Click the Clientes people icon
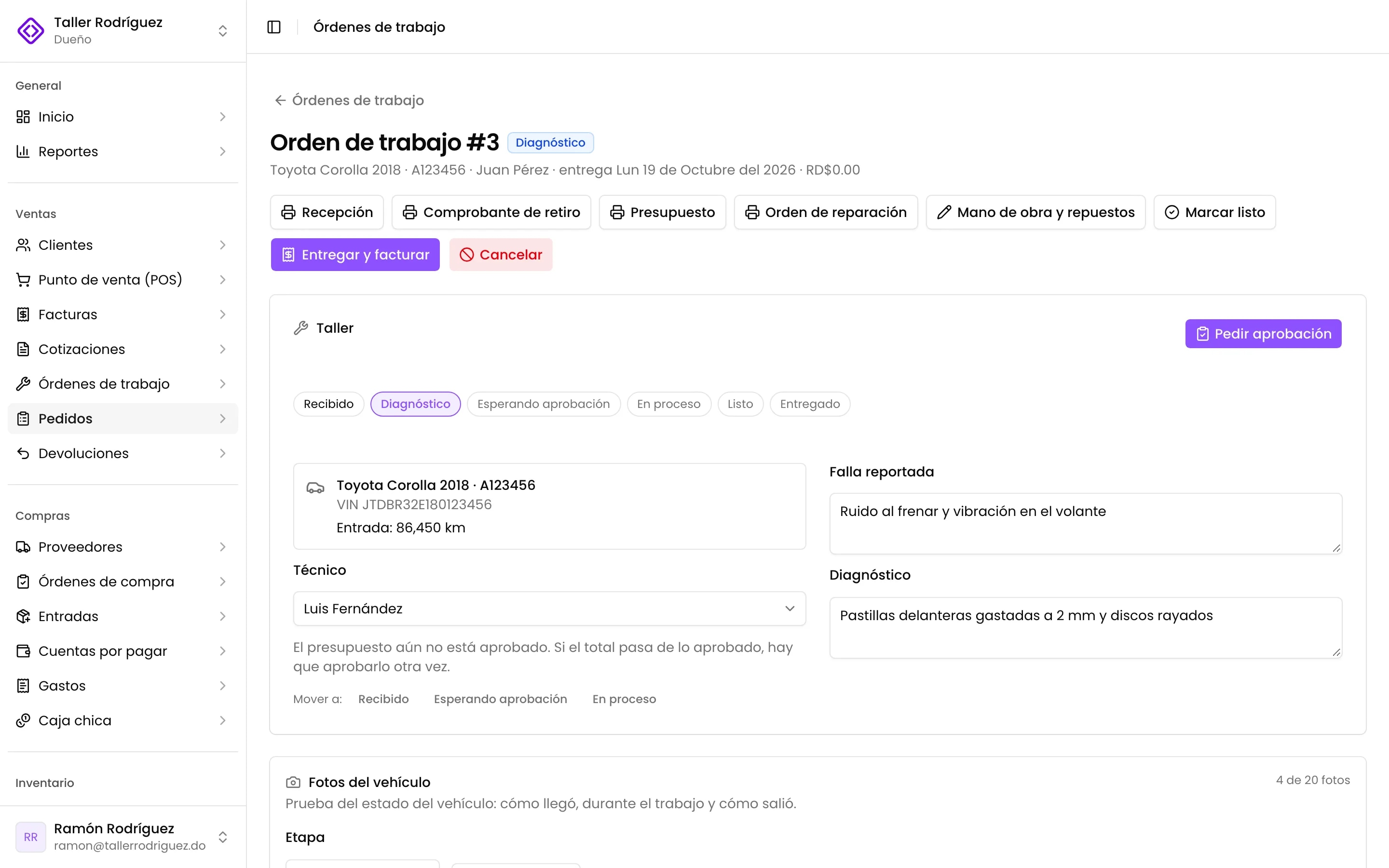The image size is (1389, 868). pos(23,245)
